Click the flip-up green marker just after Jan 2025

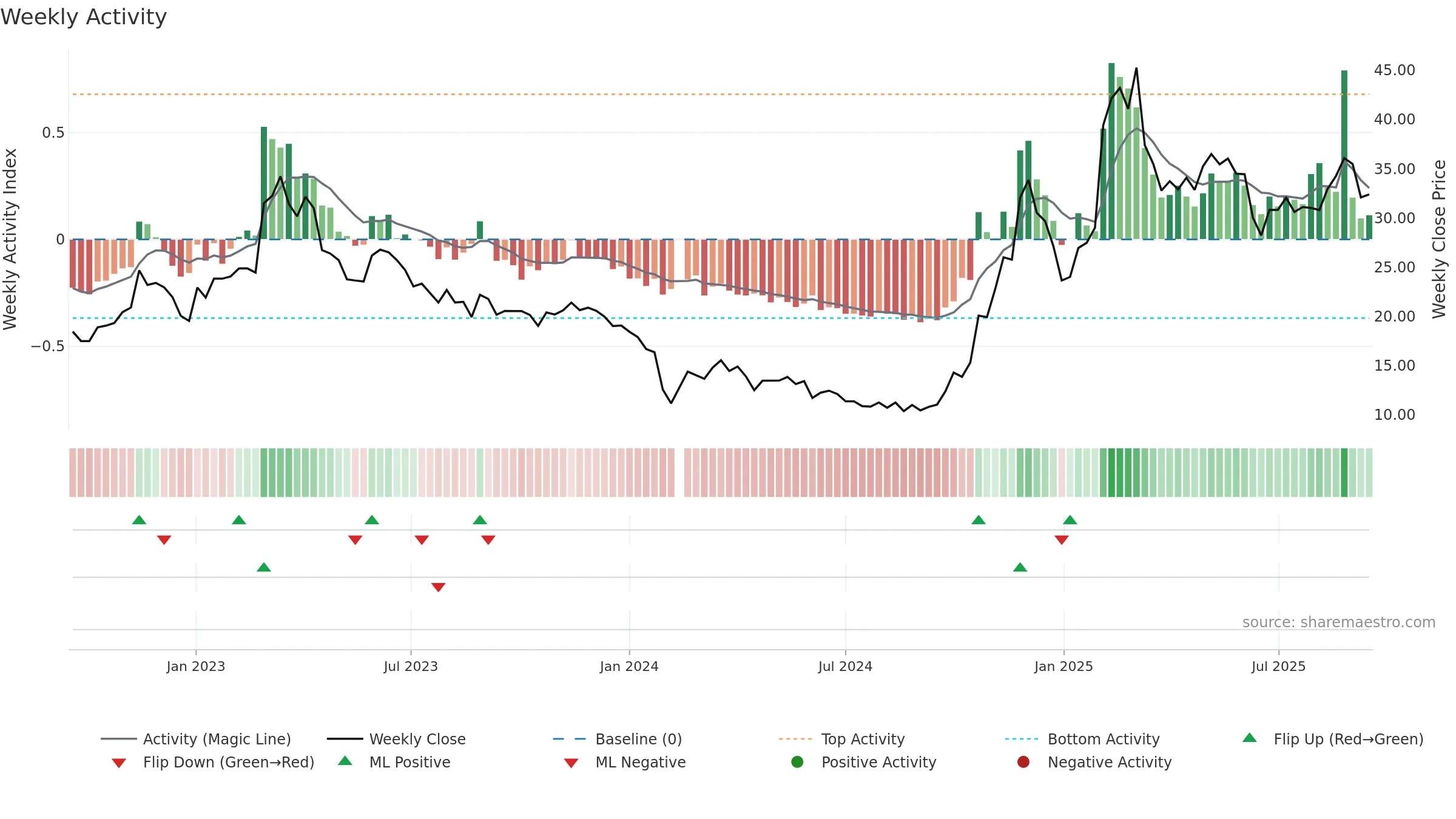[x=1070, y=520]
